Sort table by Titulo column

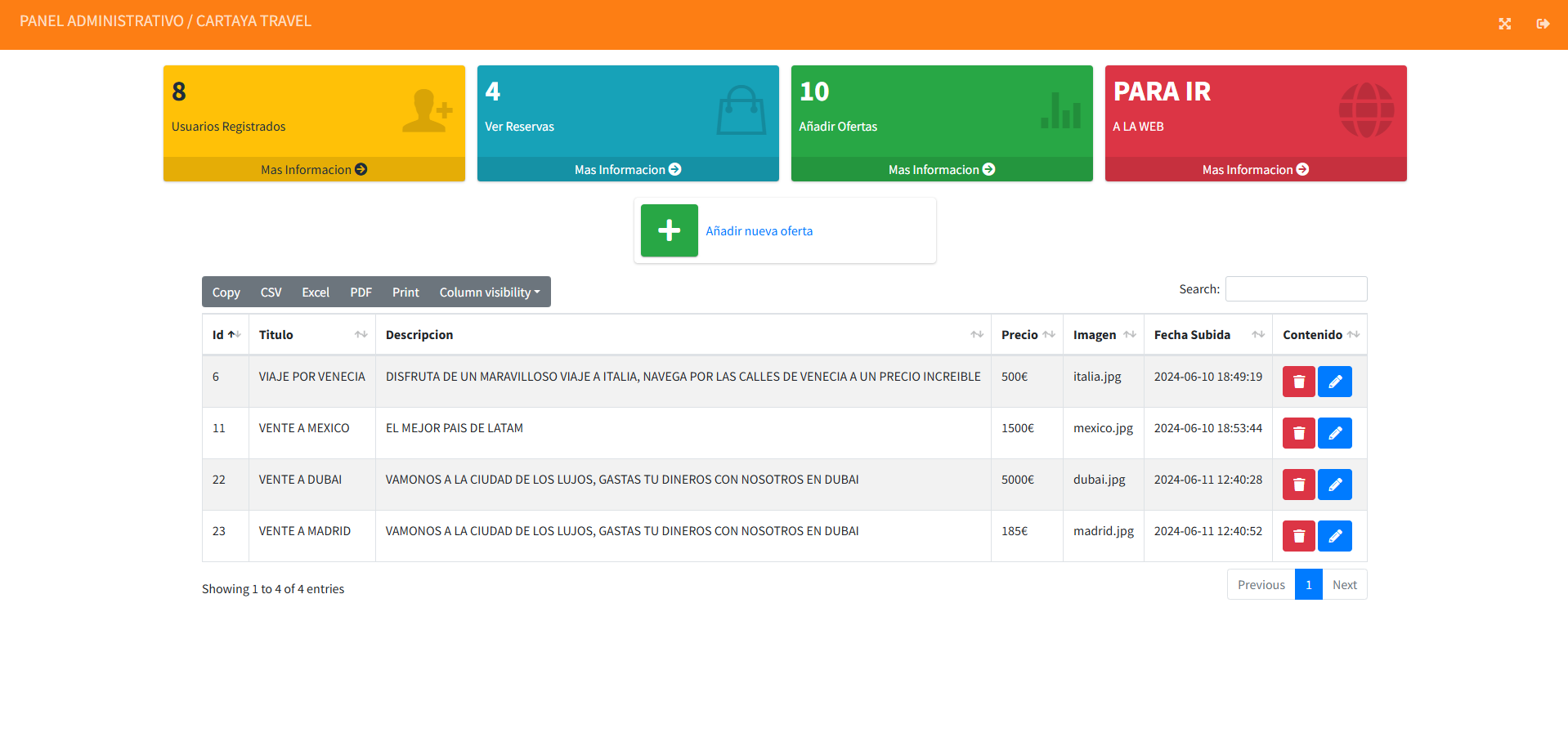coord(312,335)
